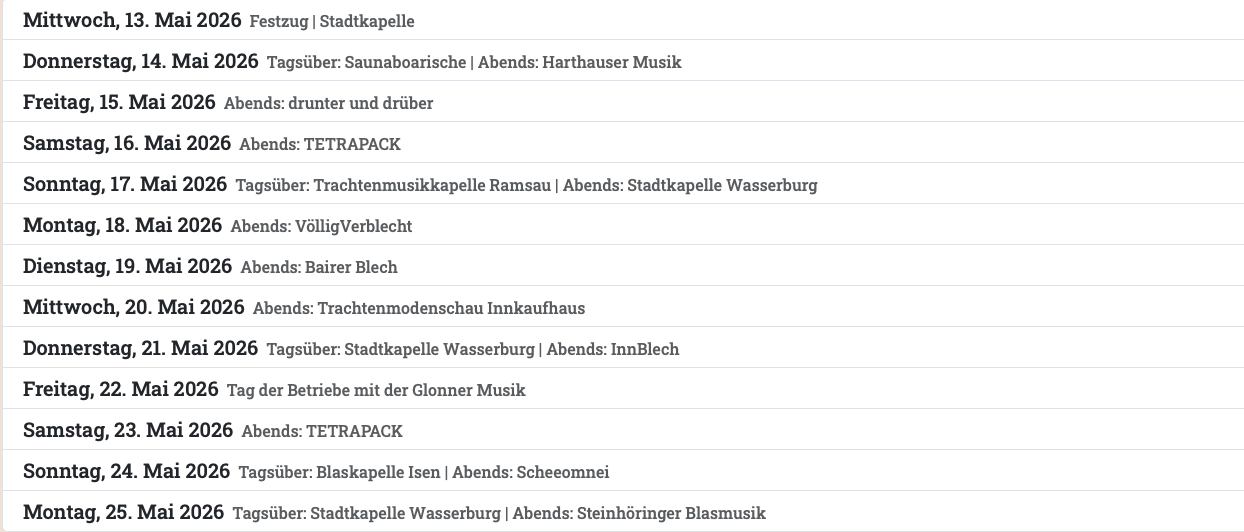Click the "Abends: Bairer Blech" text
1244x532 pixels.
319,267
